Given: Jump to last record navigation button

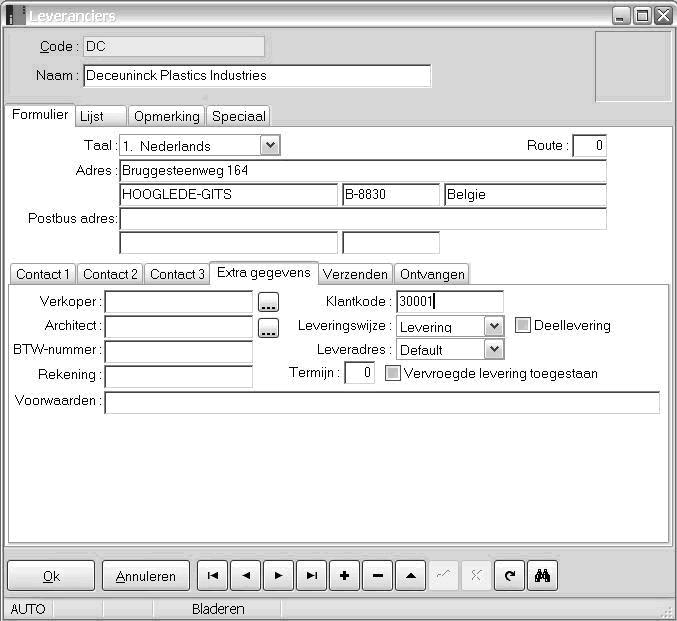Looking at the screenshot, I should click(x=312, y=575).
